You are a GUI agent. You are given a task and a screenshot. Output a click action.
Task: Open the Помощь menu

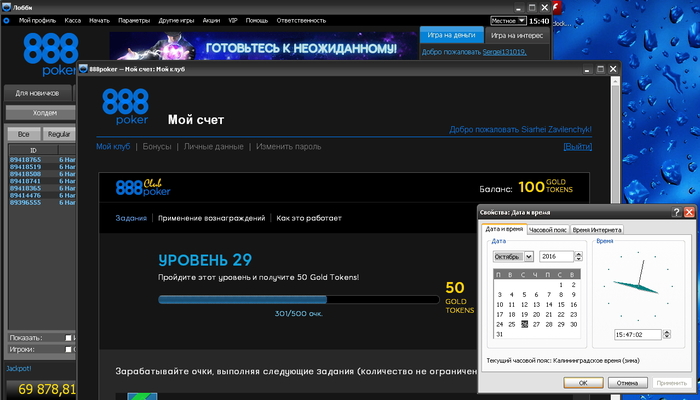(x=257, y=21)
